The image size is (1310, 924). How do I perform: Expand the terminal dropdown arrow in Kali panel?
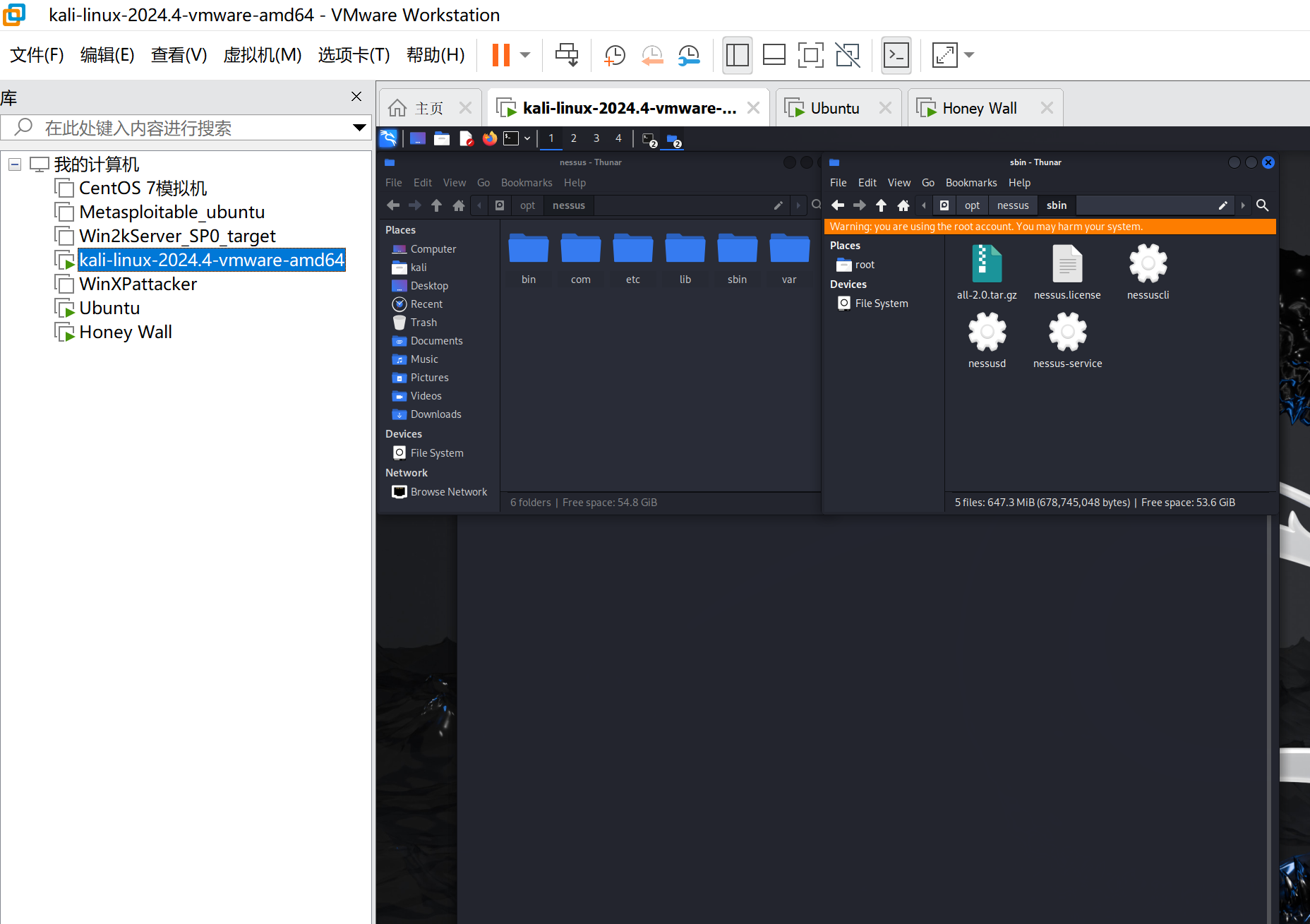pyautogui.click(x=527, y=138)
